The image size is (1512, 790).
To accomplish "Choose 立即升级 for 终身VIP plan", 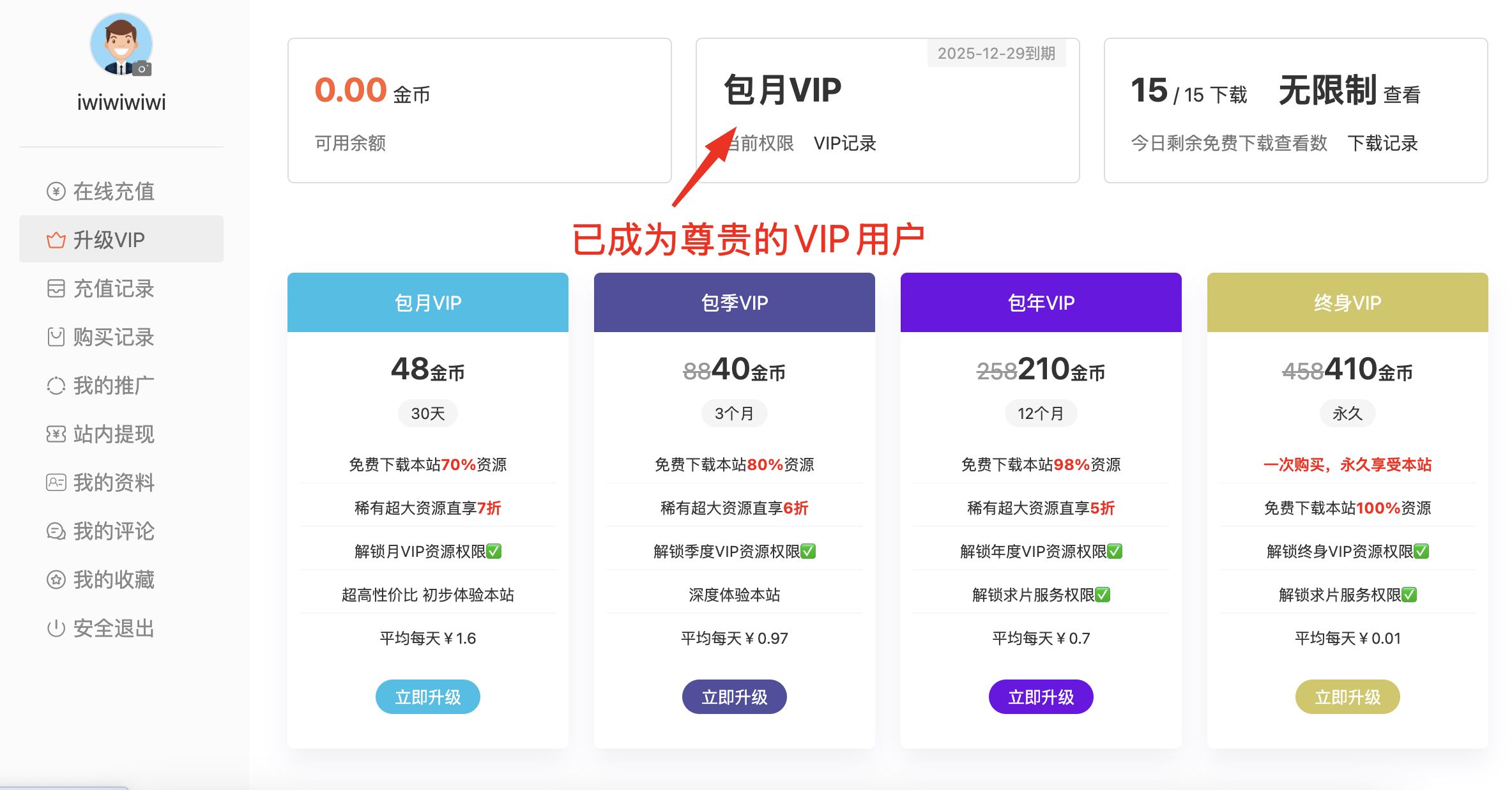I will tap(1347, 697).
